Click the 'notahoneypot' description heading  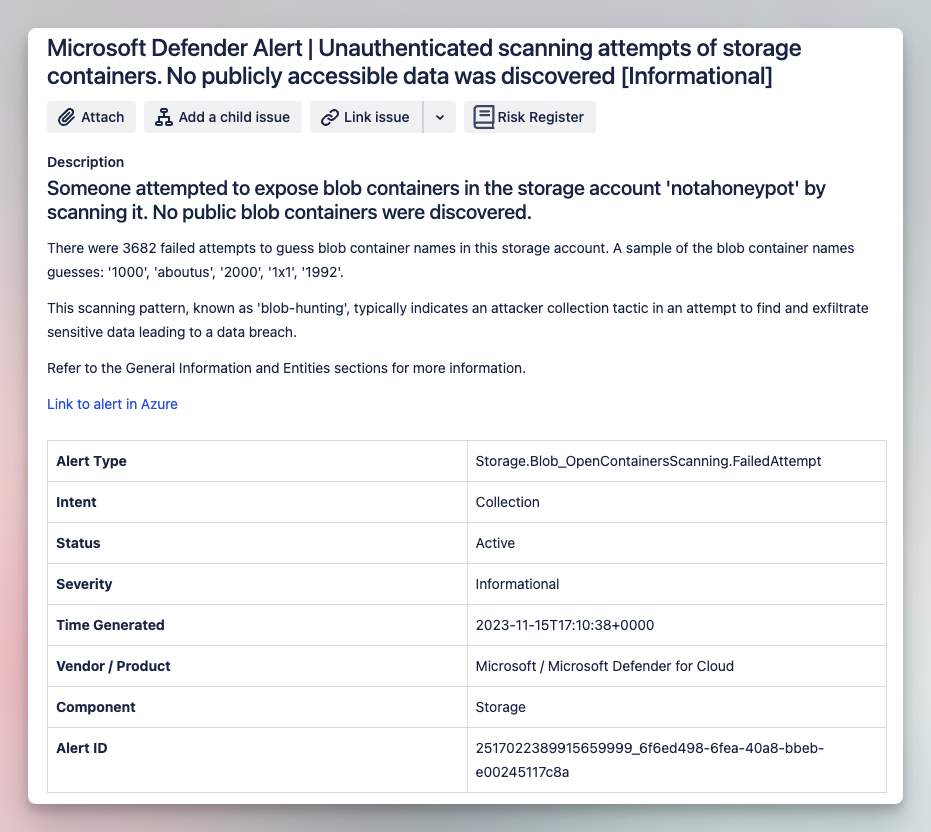tap(436, 200)
